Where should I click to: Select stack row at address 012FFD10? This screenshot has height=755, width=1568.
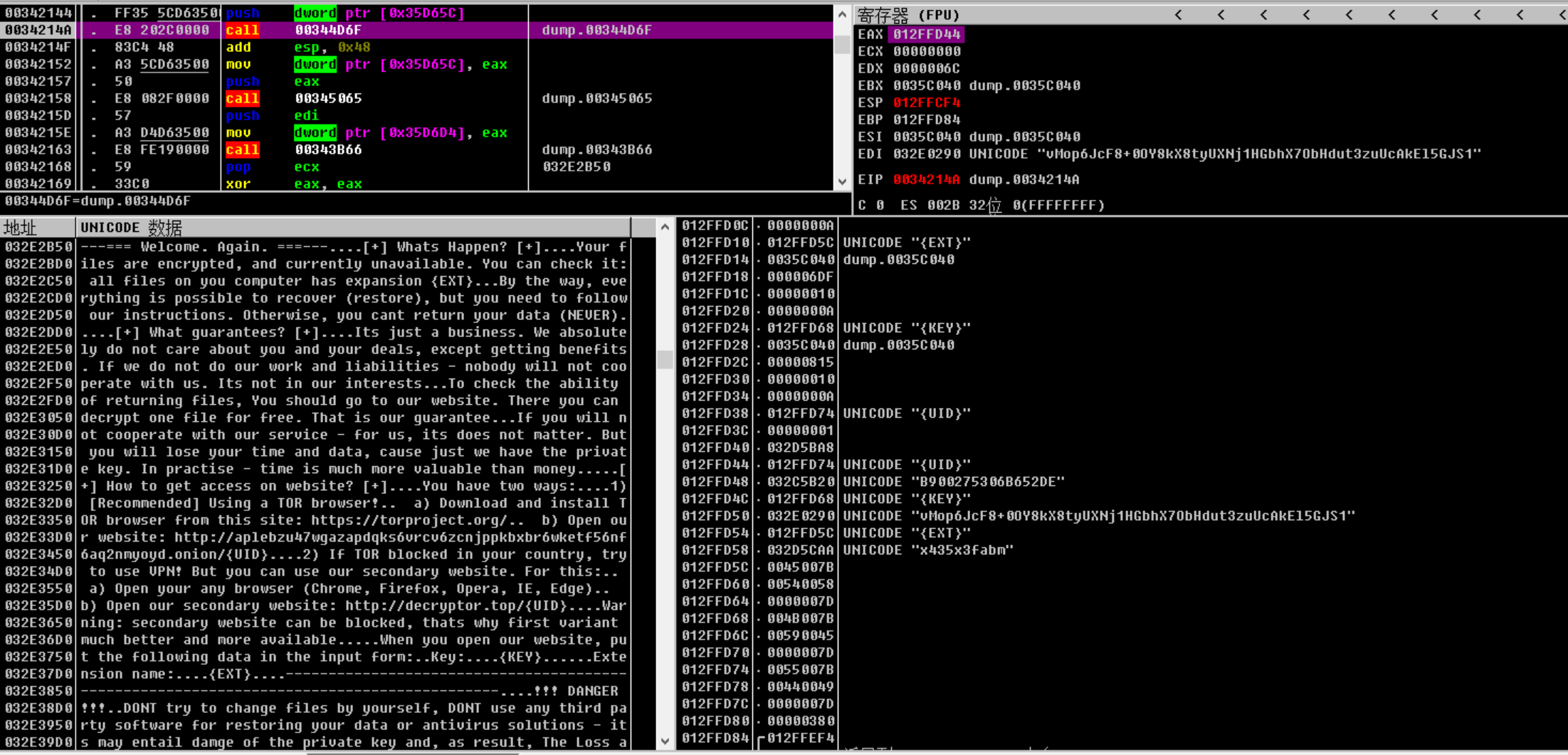pyautogui.click(x=1122, y=243)
